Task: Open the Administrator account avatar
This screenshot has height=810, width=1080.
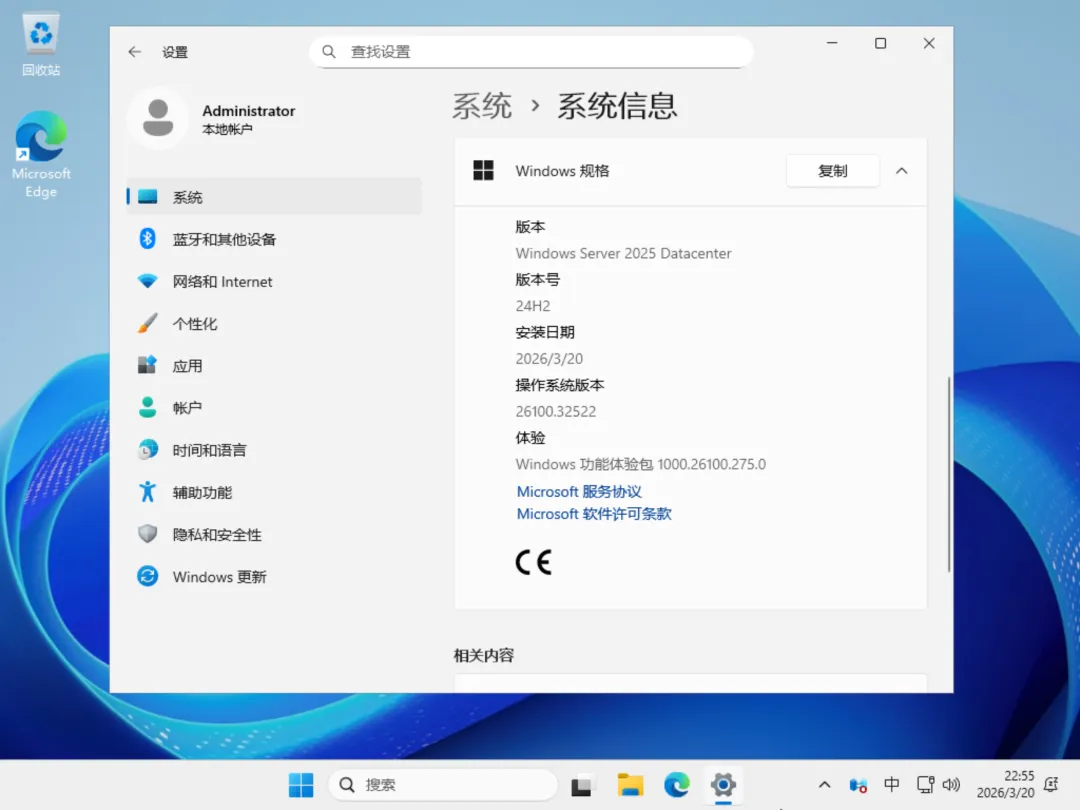Action: (158, 118)
